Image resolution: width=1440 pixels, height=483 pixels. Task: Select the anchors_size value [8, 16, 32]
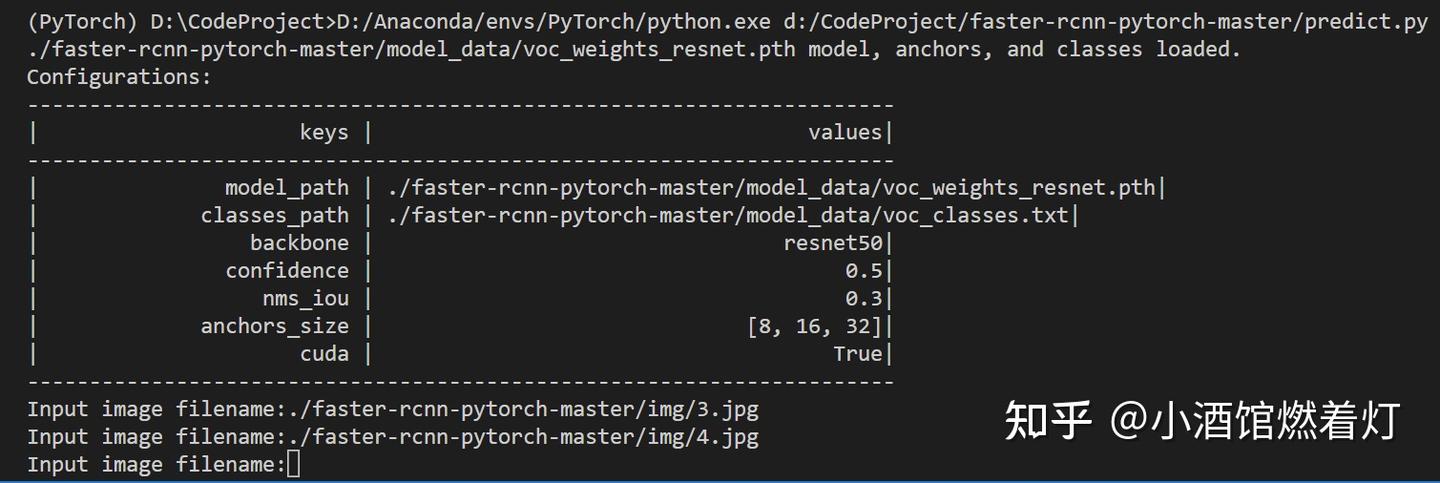pos(815,326)
